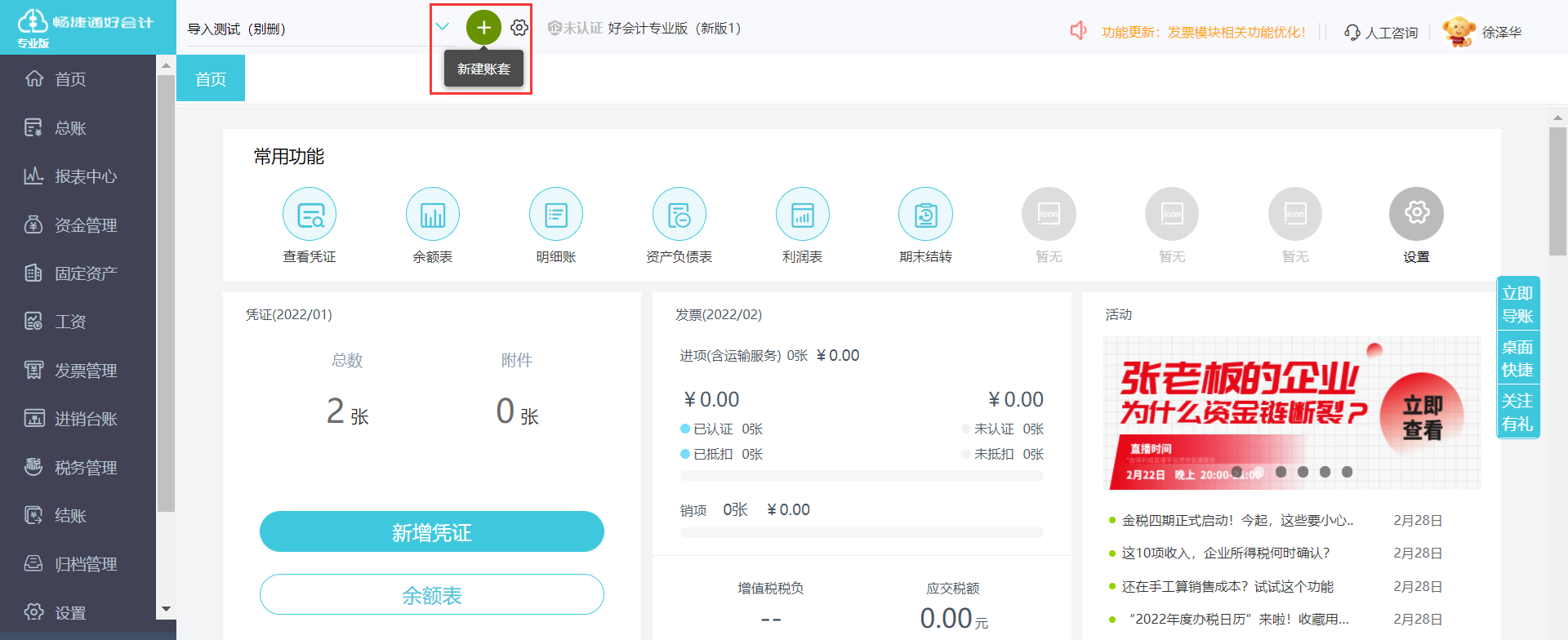Open the 利润表 shortcut icon
The width and height of the screenshot is (1568, 640).
click(803, 215)
